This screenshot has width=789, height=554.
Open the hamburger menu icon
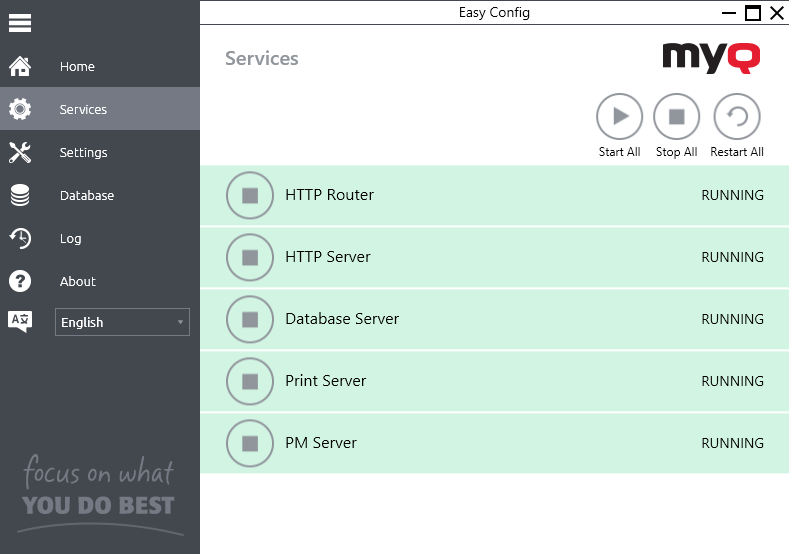(x=20, y=23)
